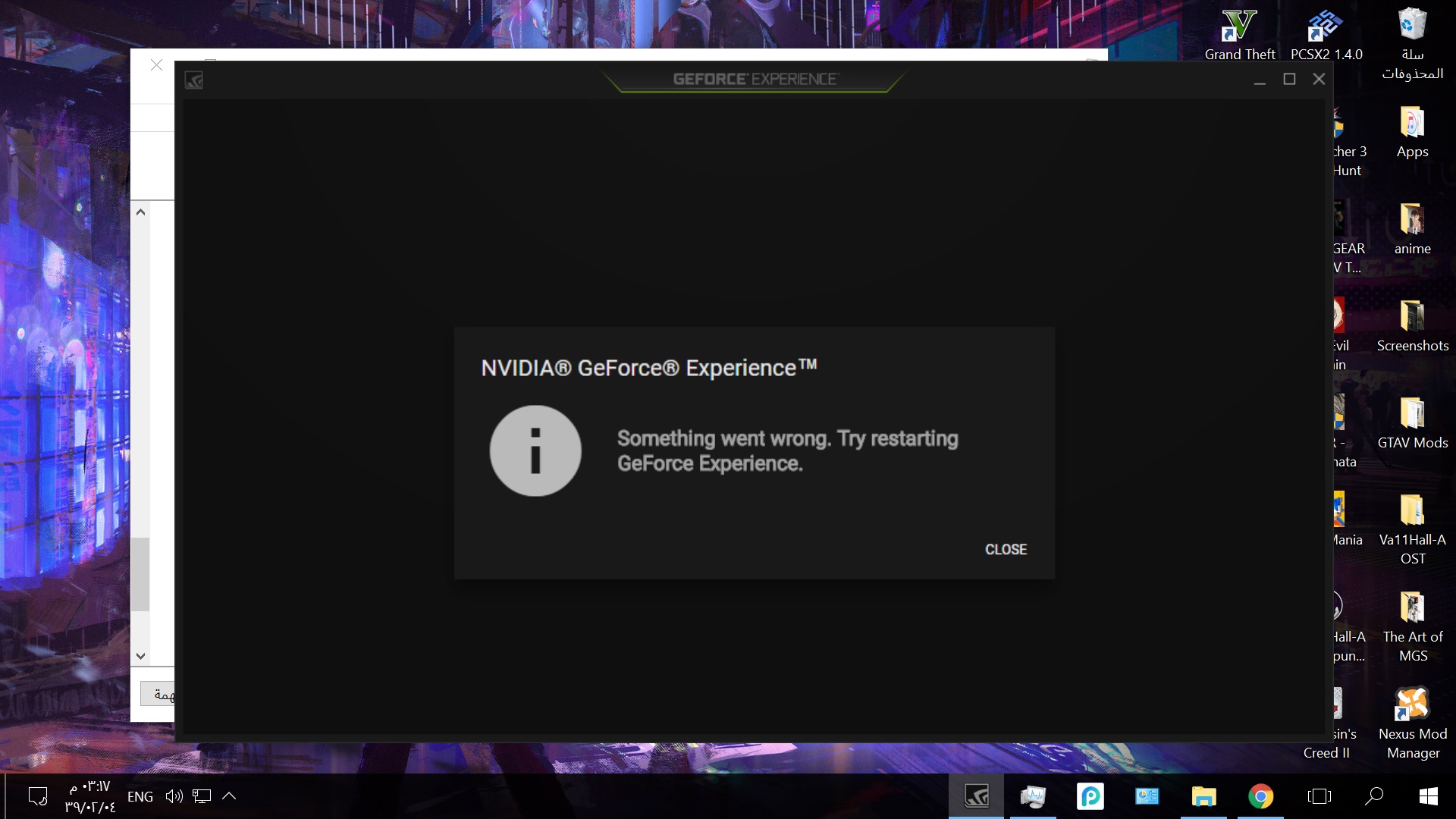1456x819 pixels.
Task: Open the blue window-tile app in the taskbar
Action: click(x=1147, y=796)
